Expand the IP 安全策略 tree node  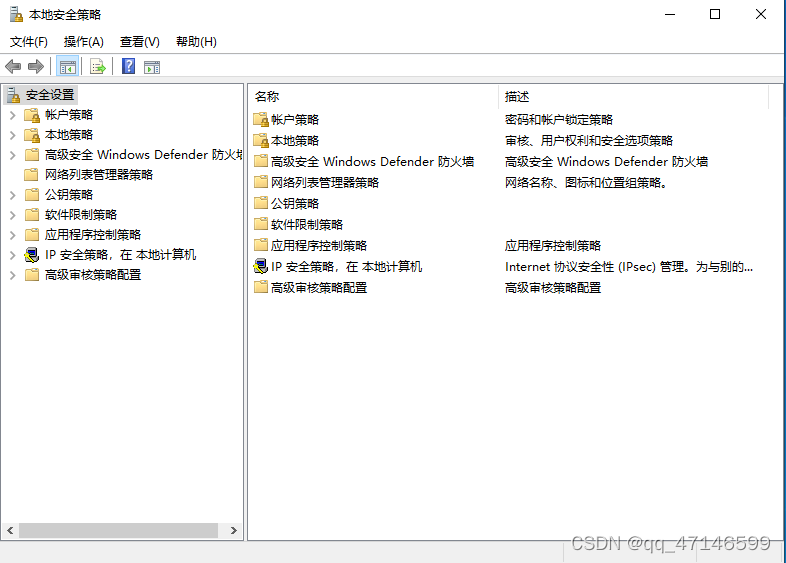(13, 255)
